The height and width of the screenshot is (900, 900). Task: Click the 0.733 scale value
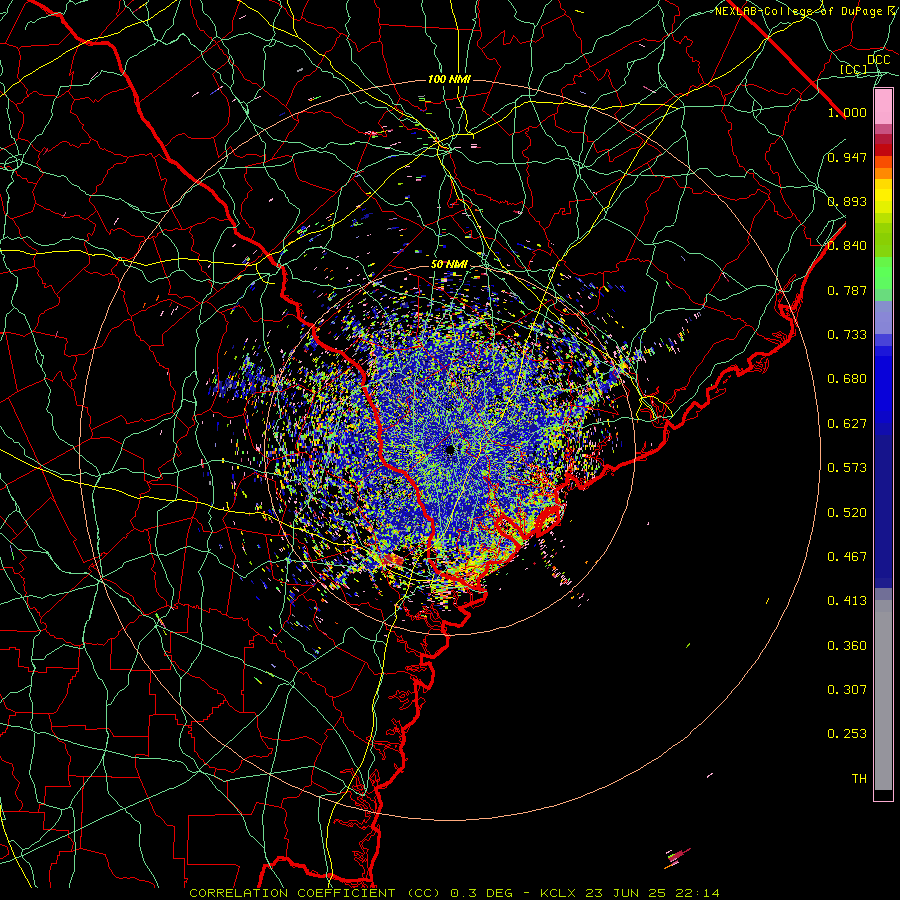click(x=847, y=335)
